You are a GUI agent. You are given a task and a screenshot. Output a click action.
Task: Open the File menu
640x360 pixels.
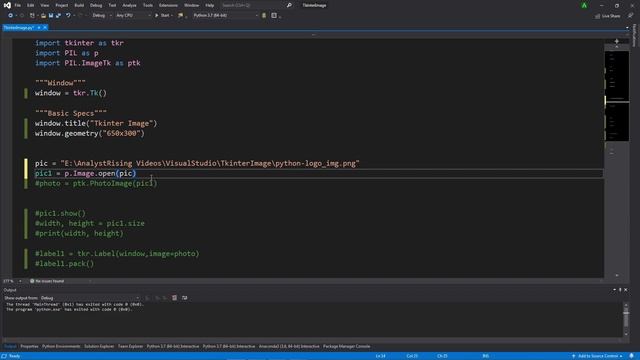[x=18, y=5]
